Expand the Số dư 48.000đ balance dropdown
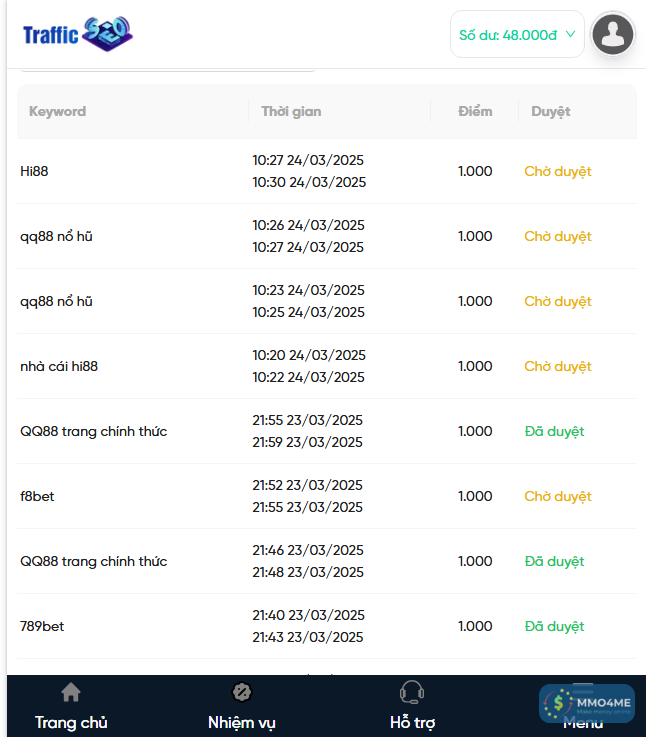Viewport: 646px width, 737px height. [x=517, y=34]
